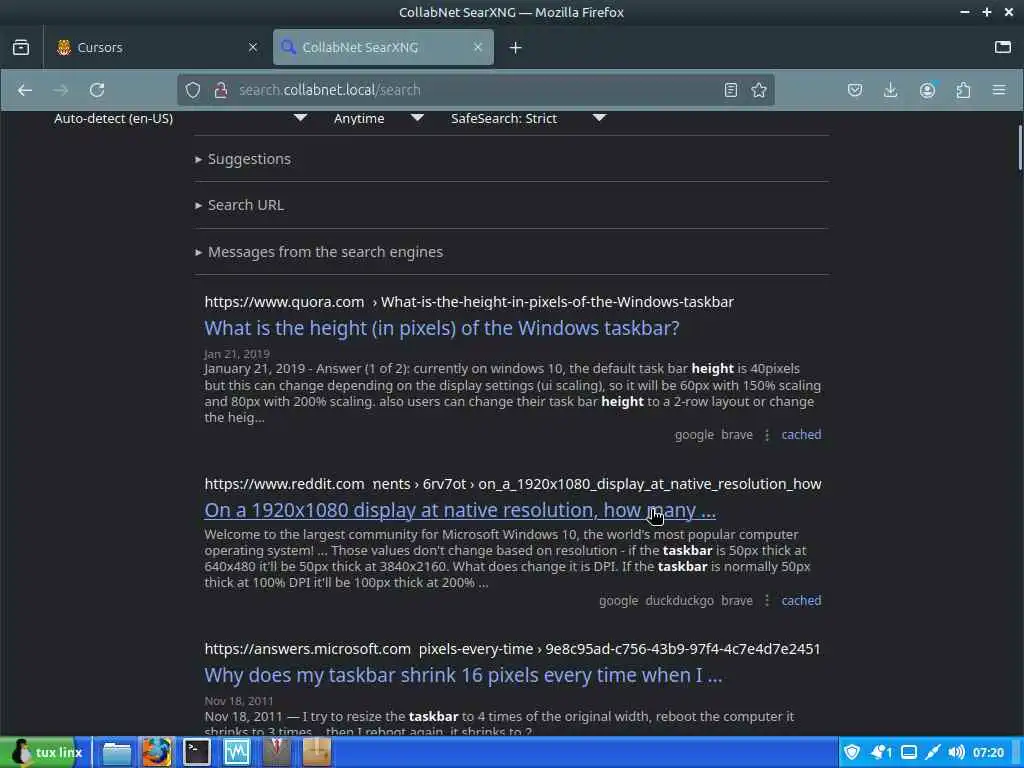Screen dimensions: 1024x768
Task: Open terminal from the taskbar
Action: tap(197, 752)
